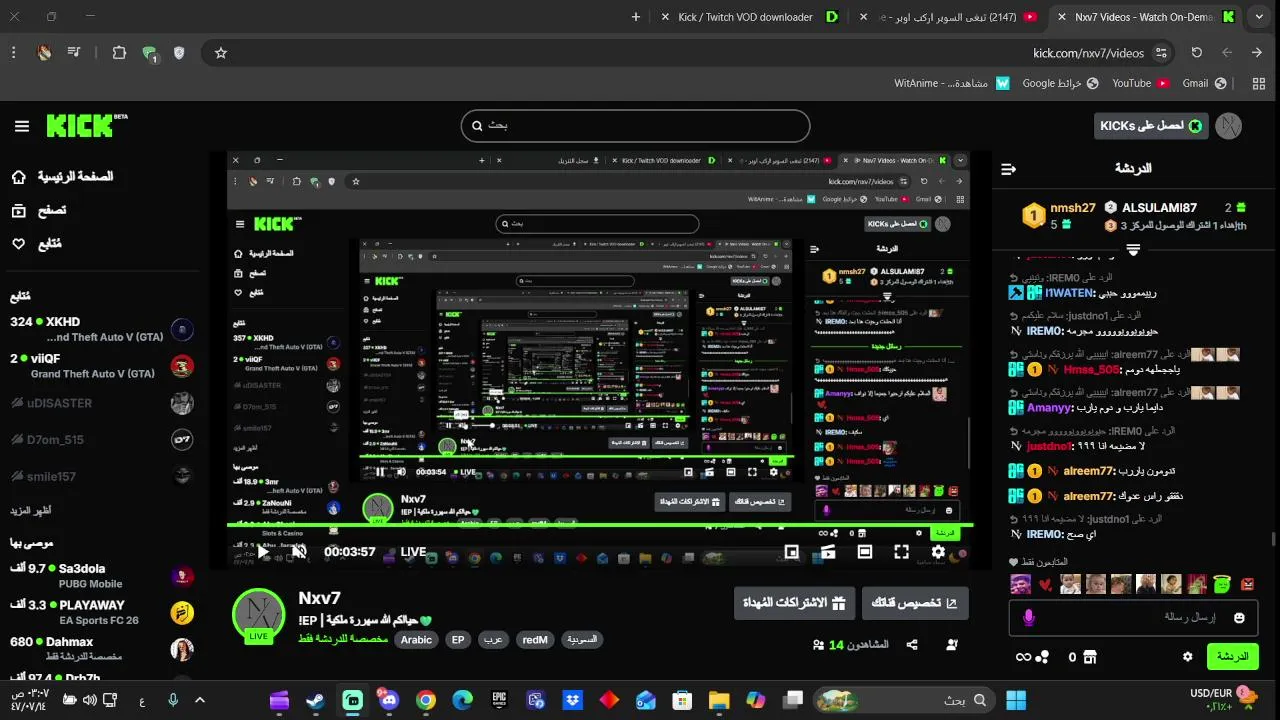The image size is (1280, 720).
Task: Open Home page in Kick sidebar
Action: click(62, 177)
